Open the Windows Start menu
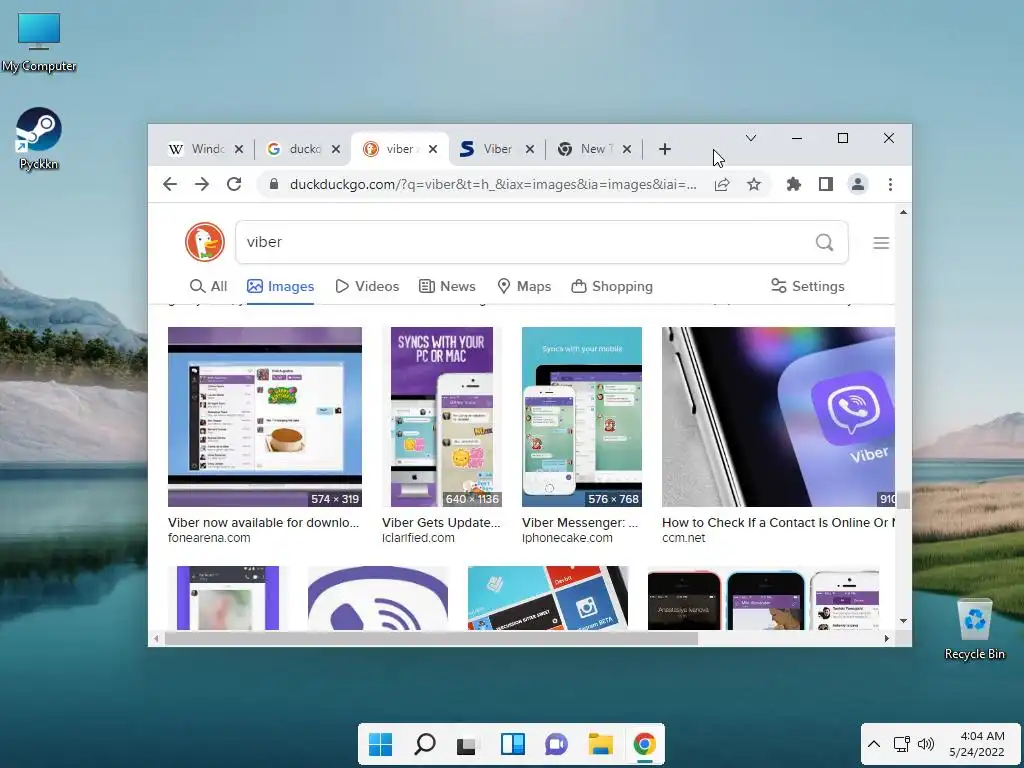The height and width of the screenshot is (768, 1024). (x=380, y=744)
